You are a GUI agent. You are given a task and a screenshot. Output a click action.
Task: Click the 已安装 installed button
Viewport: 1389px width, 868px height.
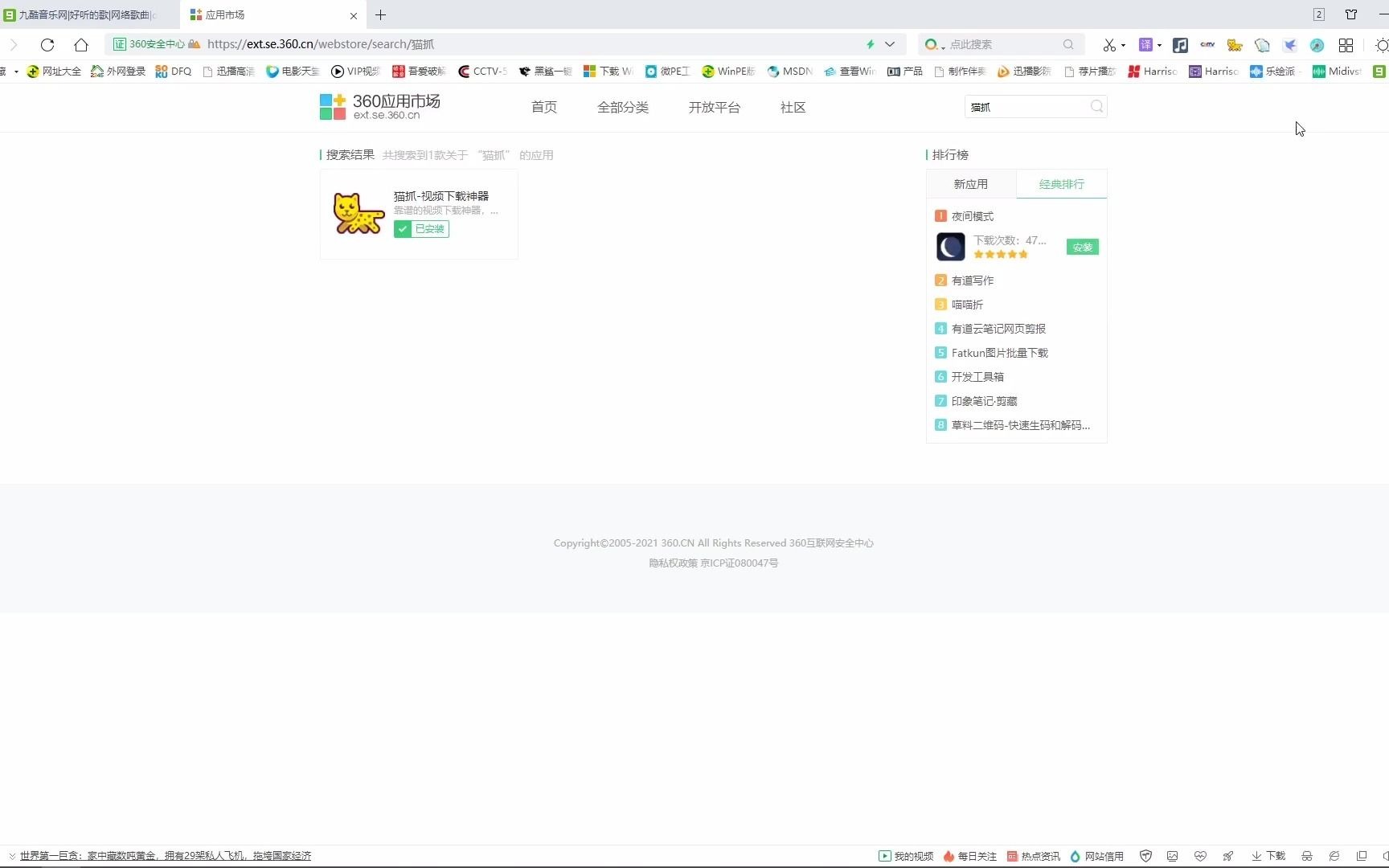click(421, 229)
